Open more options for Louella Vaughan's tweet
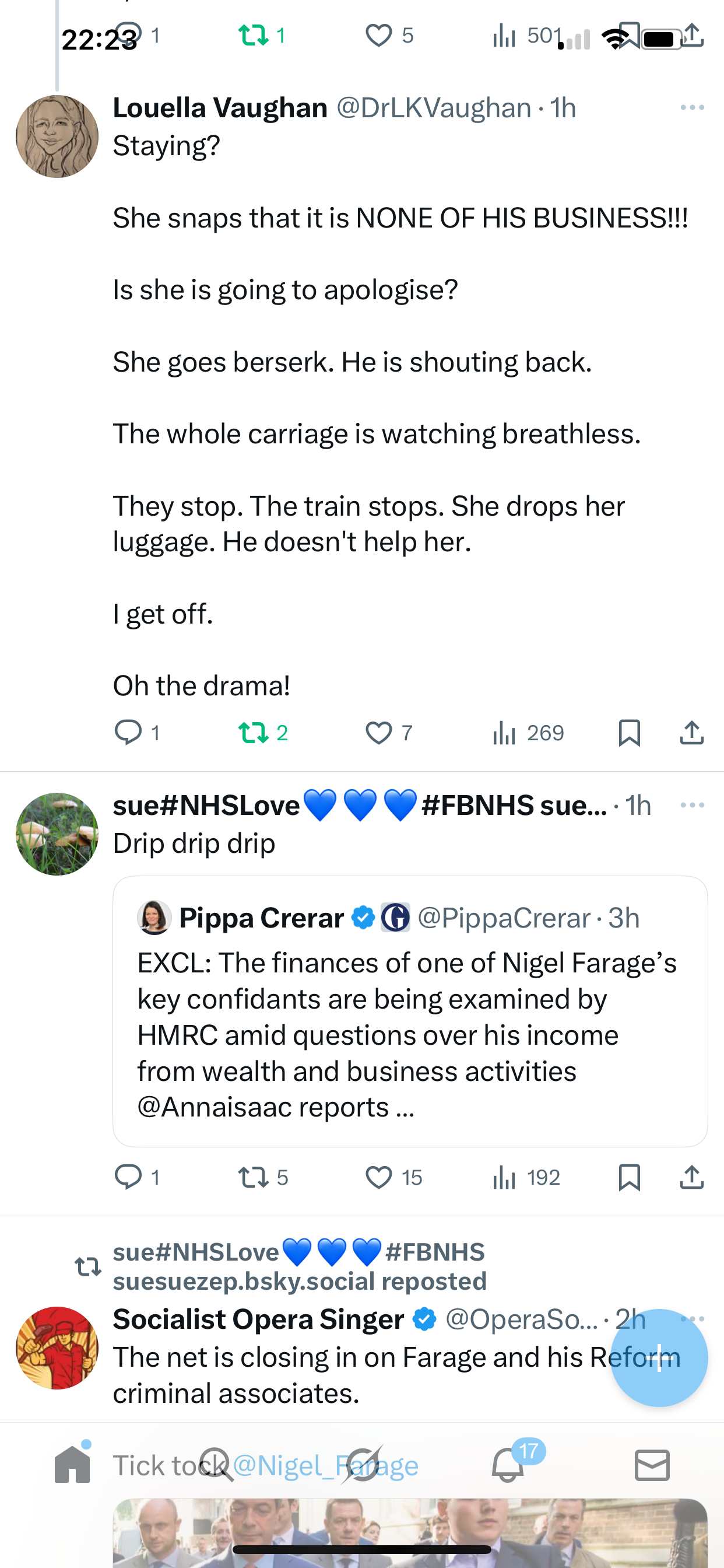Screen dimensions: 724x1568 click(692, 108)
